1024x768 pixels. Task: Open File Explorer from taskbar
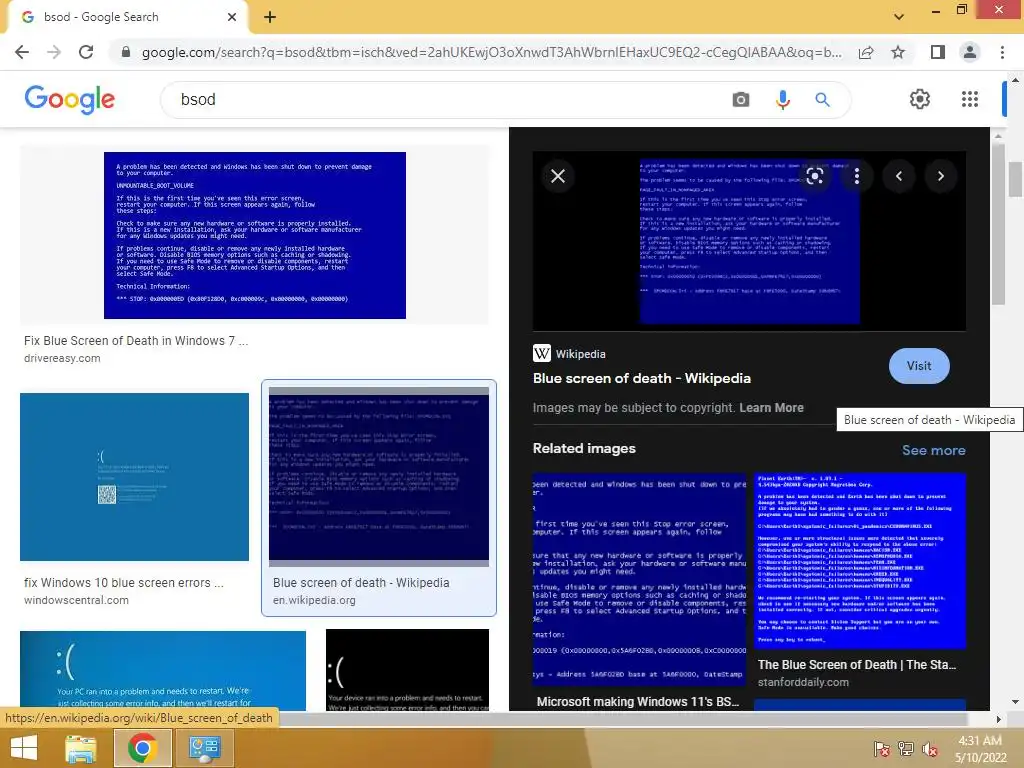pos(81,748)
